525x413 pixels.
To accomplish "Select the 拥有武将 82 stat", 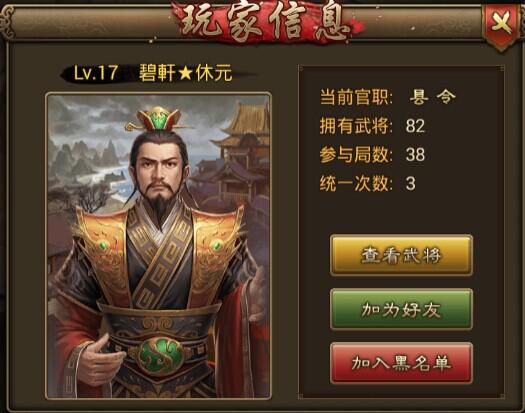I will [372, 126].
